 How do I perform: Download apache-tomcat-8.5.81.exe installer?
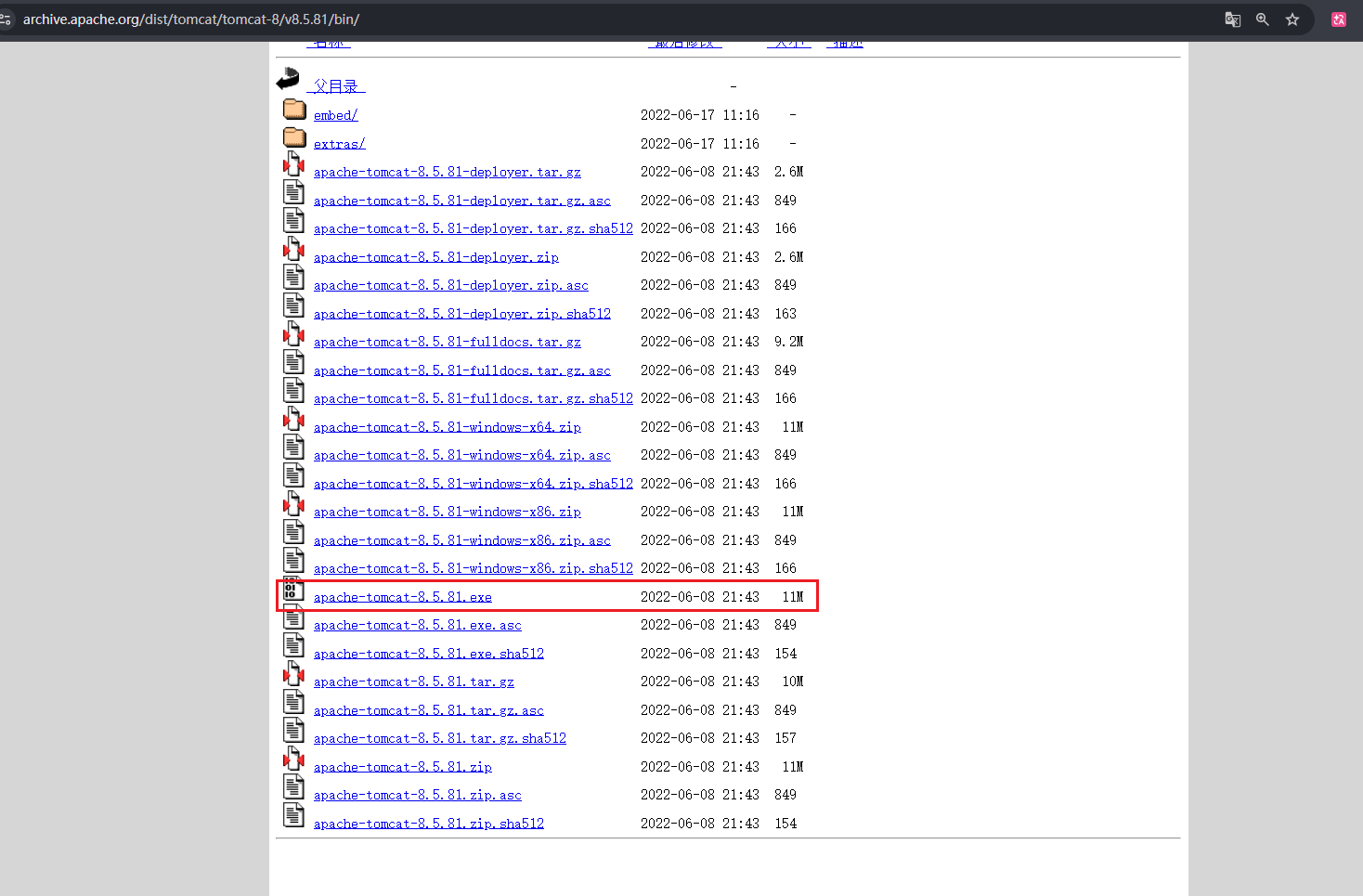[x=402, y=597]
